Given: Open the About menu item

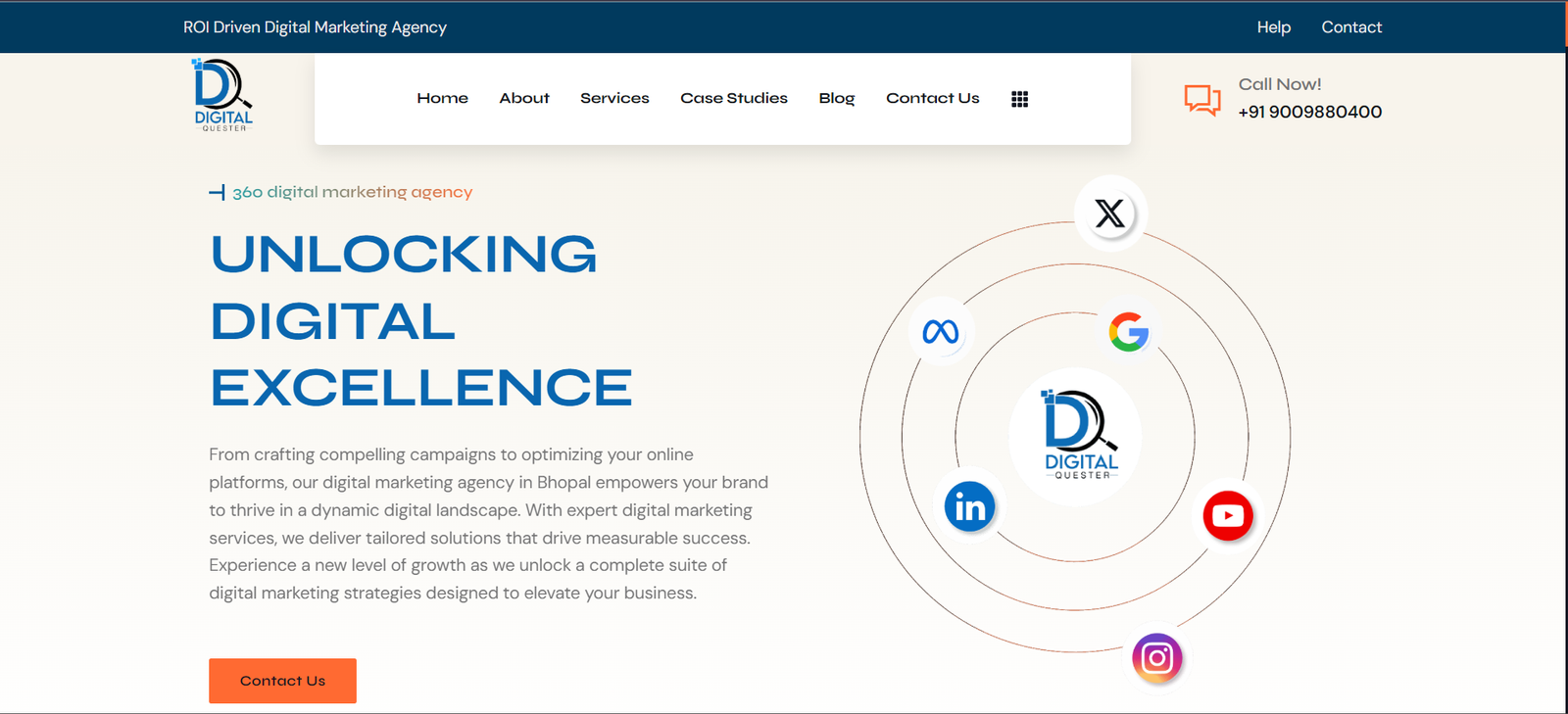Looking at the screenshot, I should [x=524, y=98].
